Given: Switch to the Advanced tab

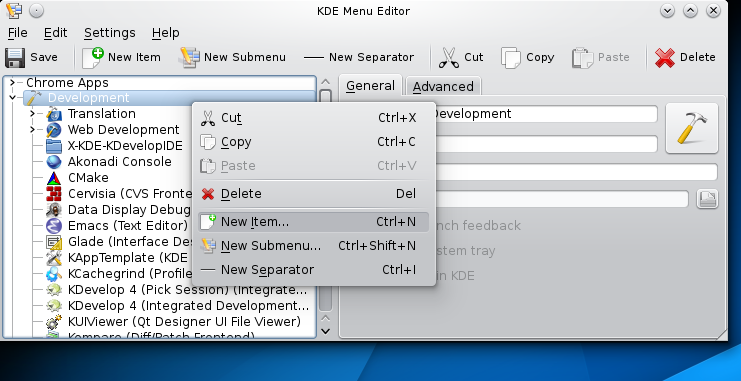Looking at the screenshot, I should (443, 87).
